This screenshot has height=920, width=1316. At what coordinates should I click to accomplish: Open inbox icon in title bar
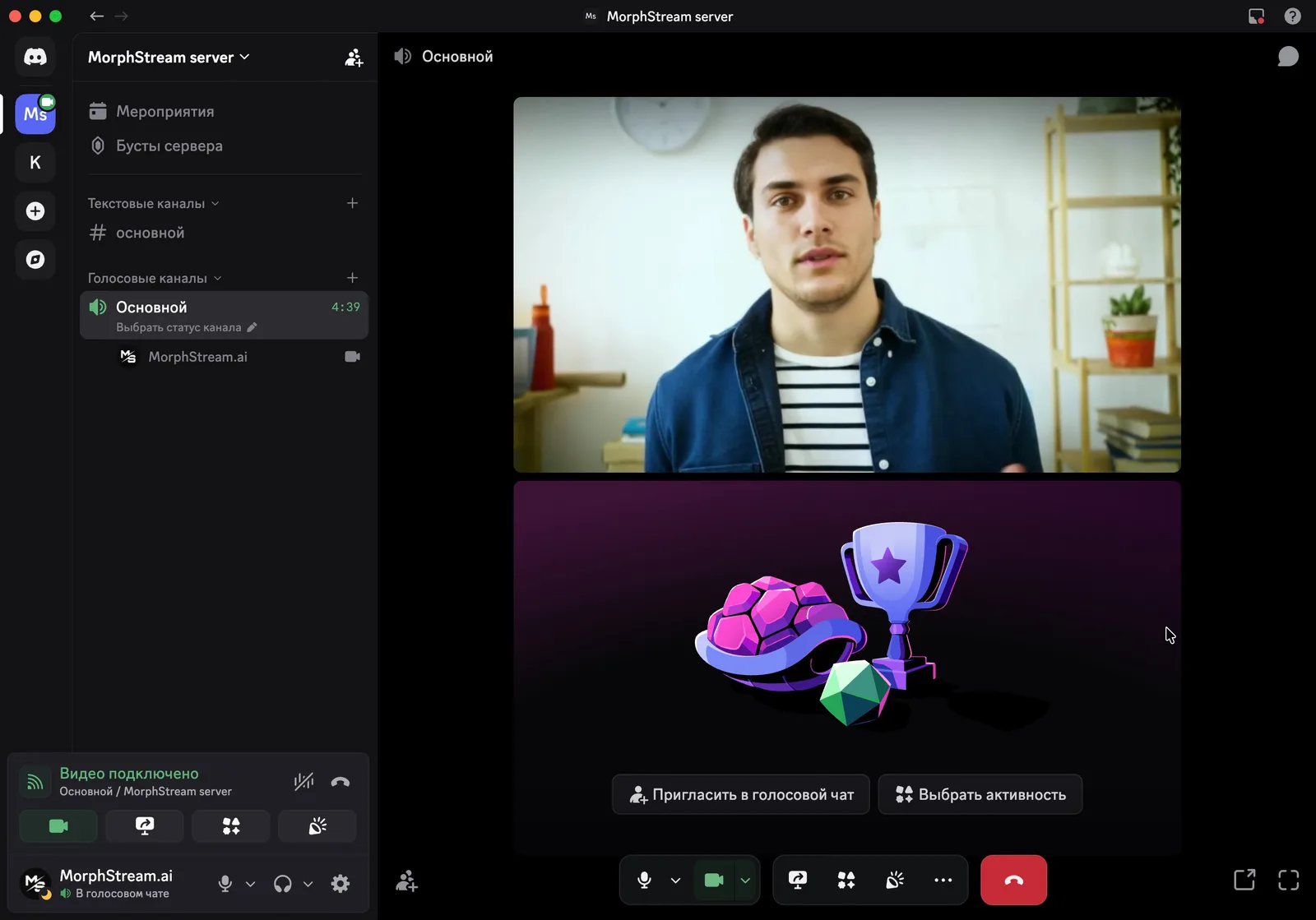coord(1256,16)
